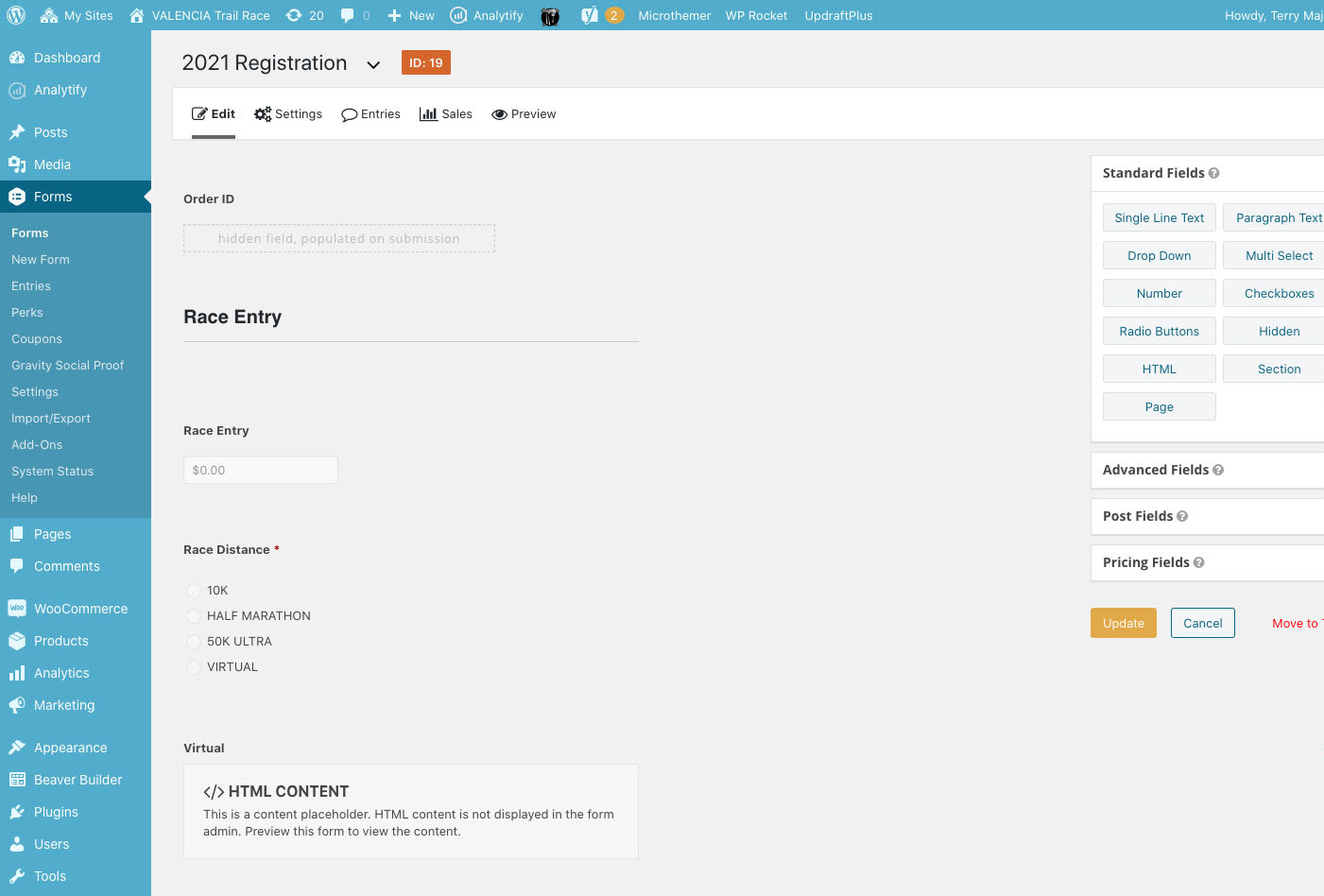This screenshot has height=896, width=1324.
Task: Add an HTML field
Action: click(1160, 369)
